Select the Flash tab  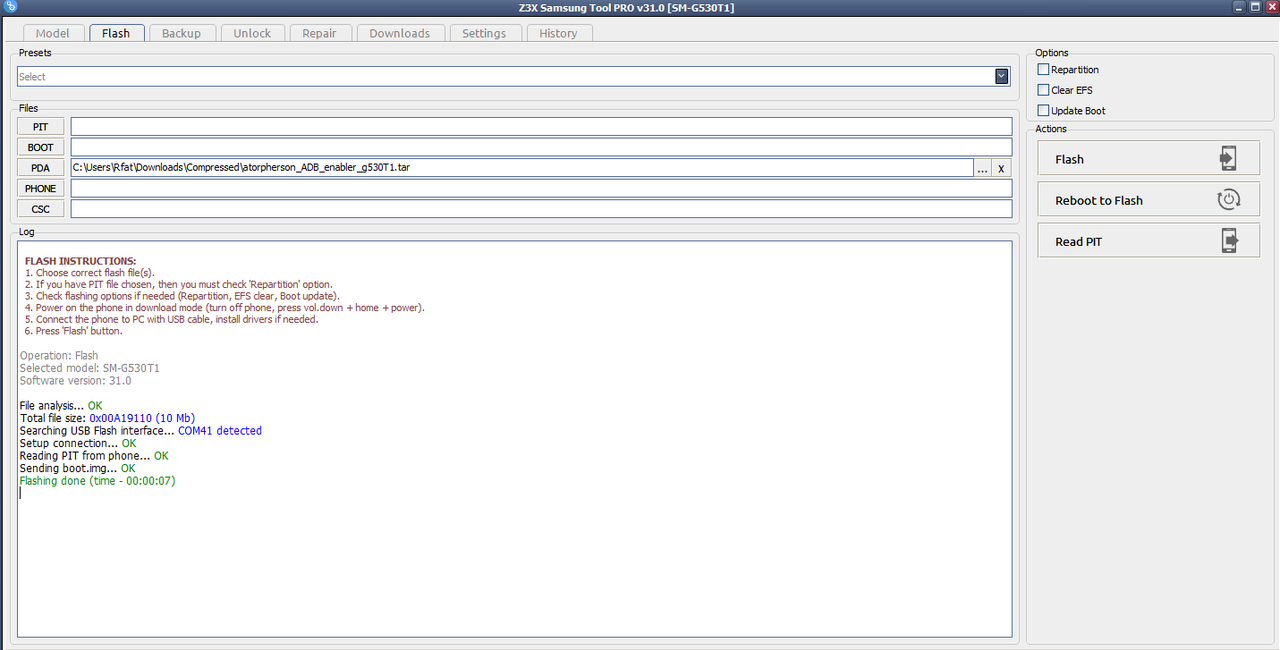click(x=116, y=33)
